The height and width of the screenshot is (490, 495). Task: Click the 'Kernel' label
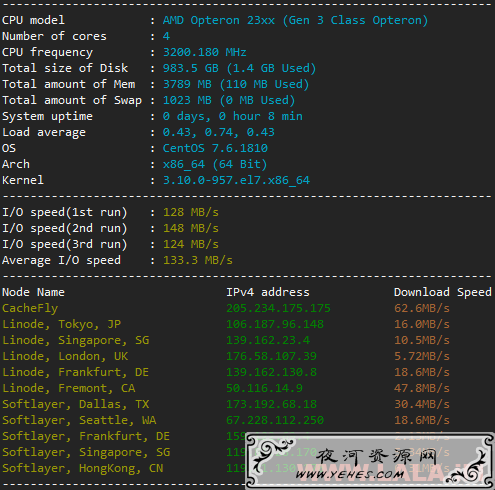pyautogui.click(x=23, y=180)
